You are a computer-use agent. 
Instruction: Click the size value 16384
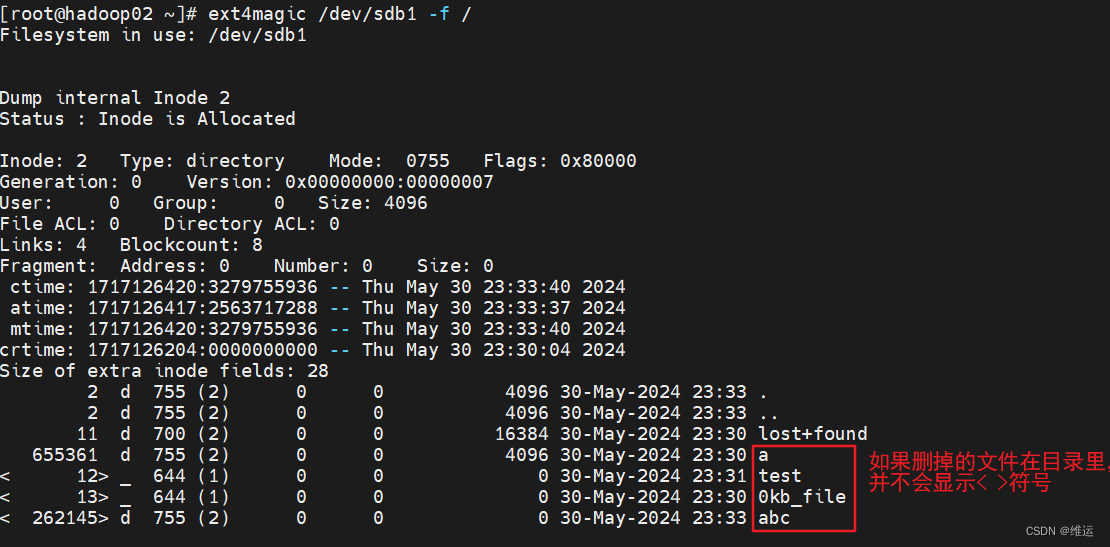(x=522, y=433)
